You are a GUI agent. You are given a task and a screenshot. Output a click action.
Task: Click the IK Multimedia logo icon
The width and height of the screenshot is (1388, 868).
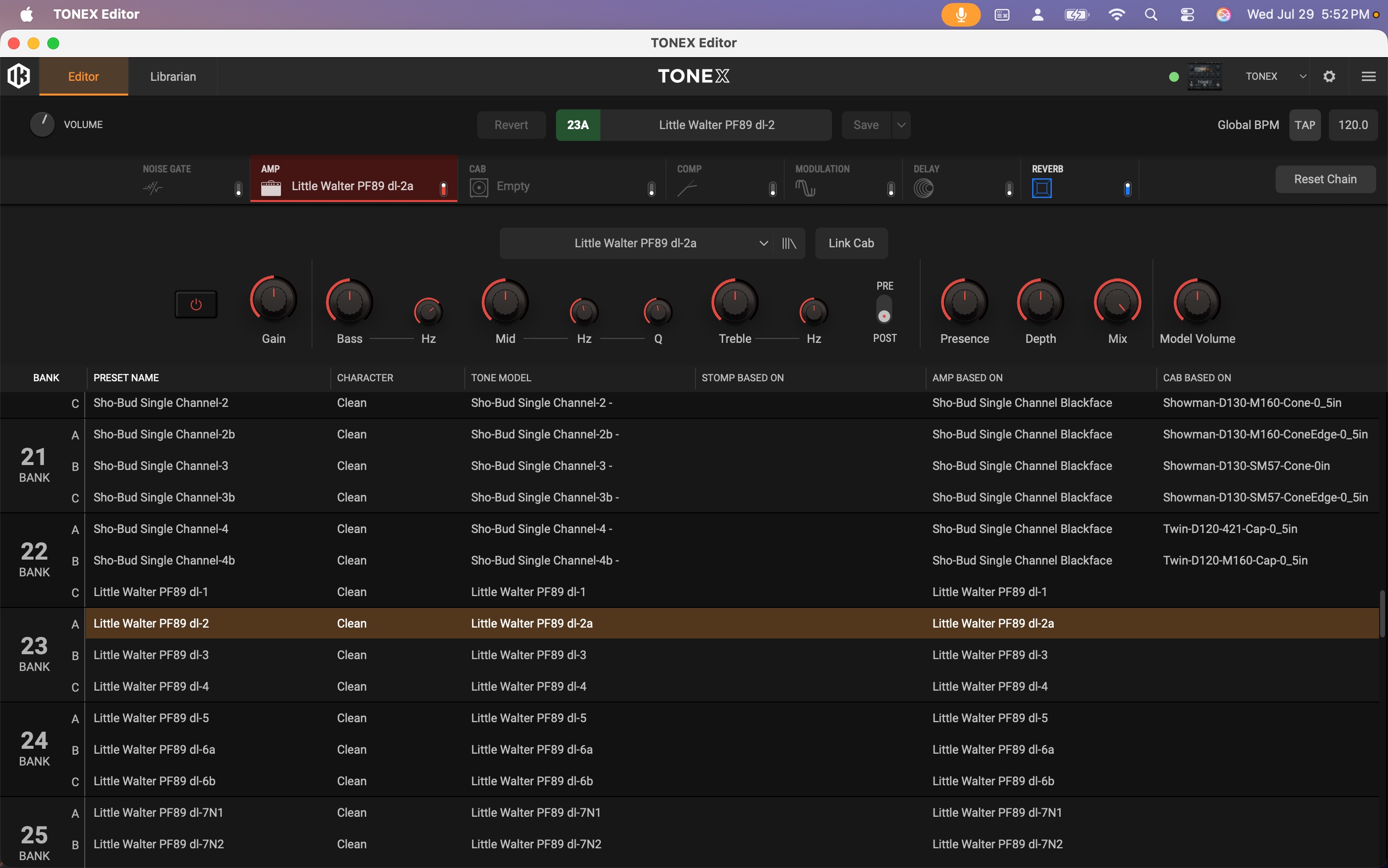tap(19, 76)
